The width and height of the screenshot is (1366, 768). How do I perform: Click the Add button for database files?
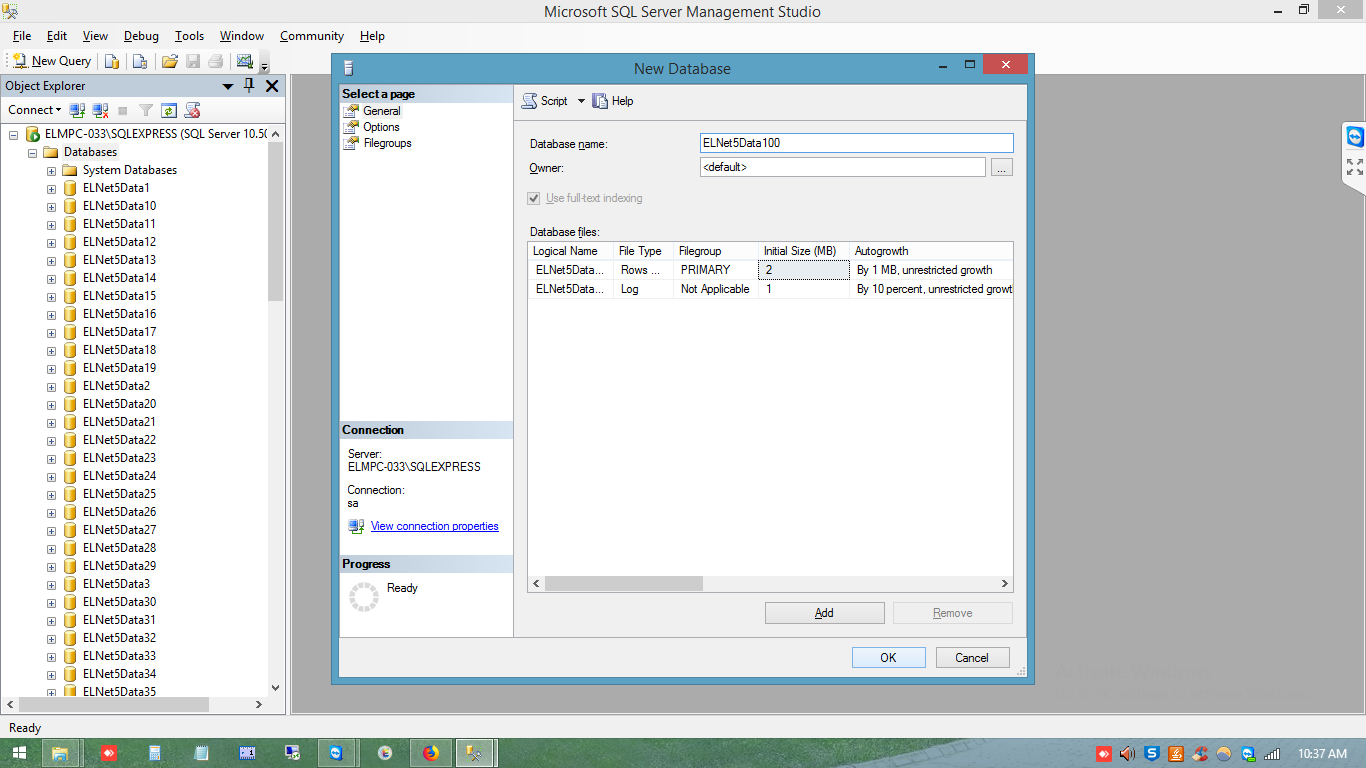824,613
